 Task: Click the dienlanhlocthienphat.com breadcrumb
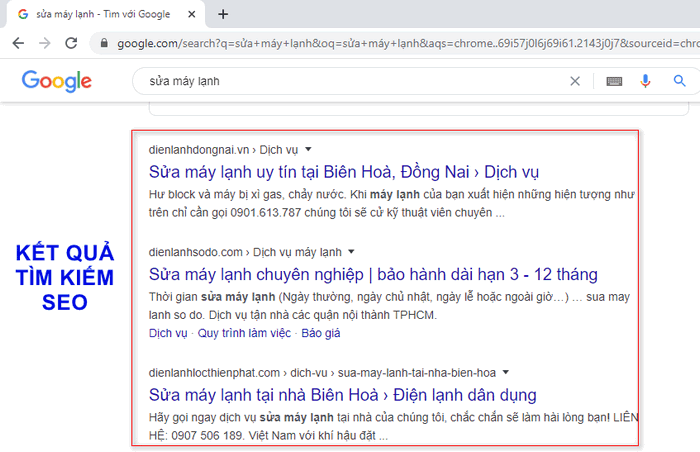tap(322, 372)
